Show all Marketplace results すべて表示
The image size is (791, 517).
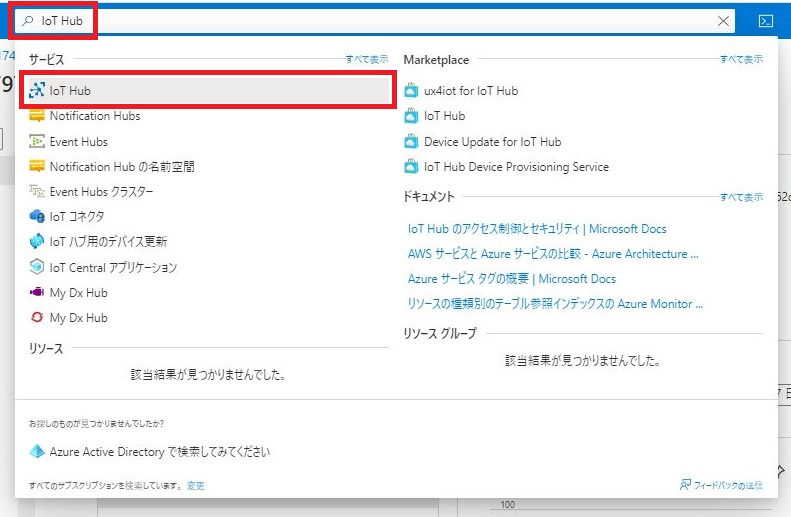pyautogui.click(x=741, y=59)
